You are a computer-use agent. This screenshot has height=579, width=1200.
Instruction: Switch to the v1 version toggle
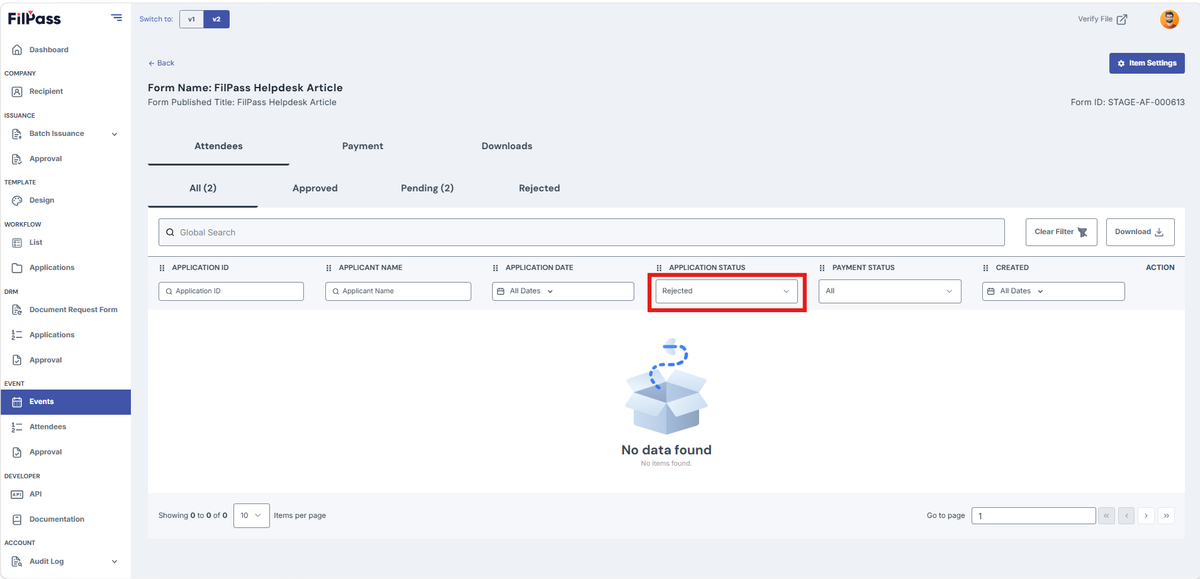[x=191, y=19]
